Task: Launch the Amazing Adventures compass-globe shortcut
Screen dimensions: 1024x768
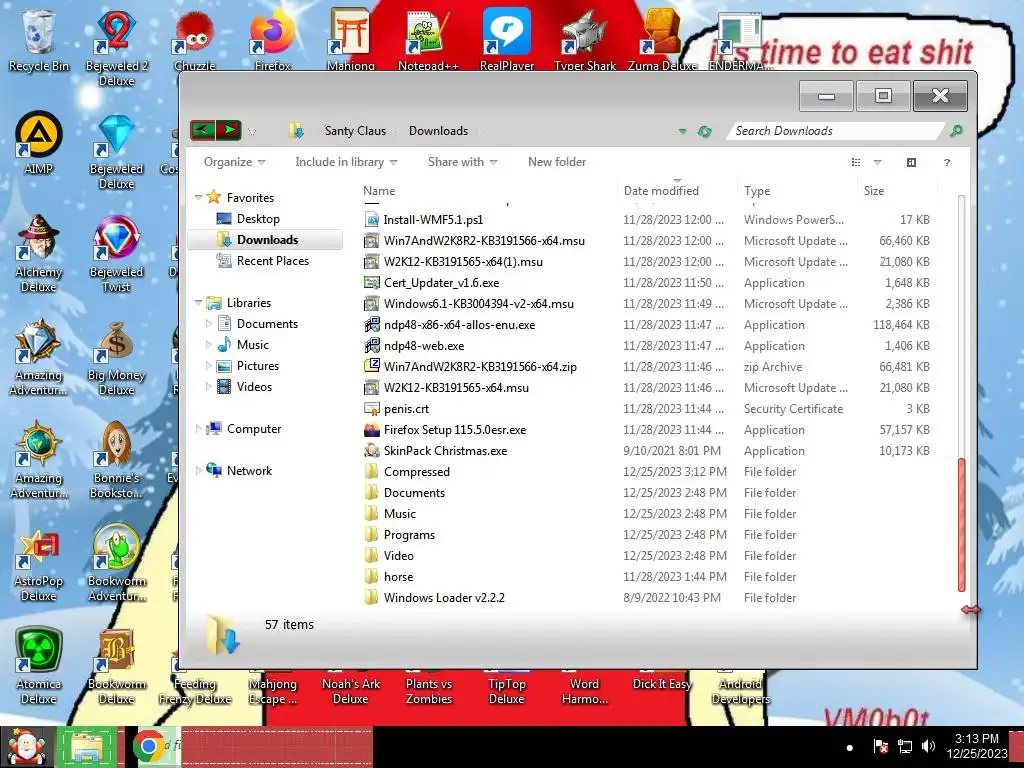Action: click(39, 460)
